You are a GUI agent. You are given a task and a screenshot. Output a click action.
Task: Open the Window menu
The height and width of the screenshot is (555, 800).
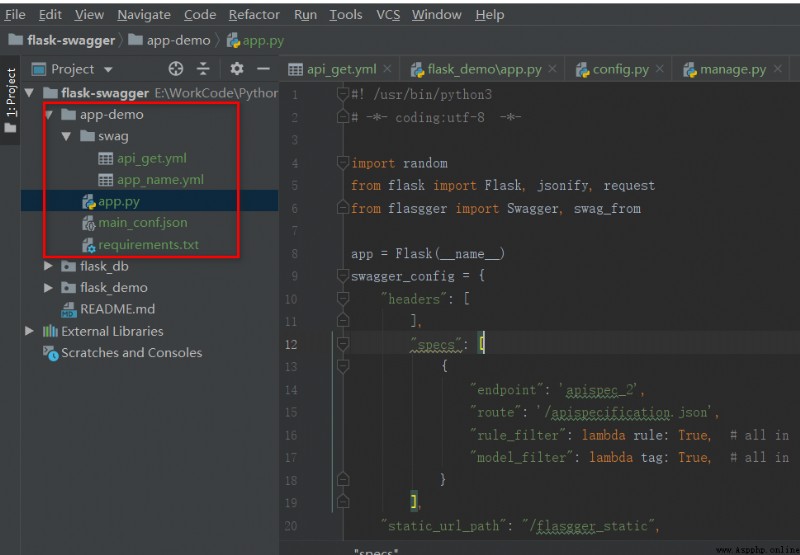pos(436,15)
